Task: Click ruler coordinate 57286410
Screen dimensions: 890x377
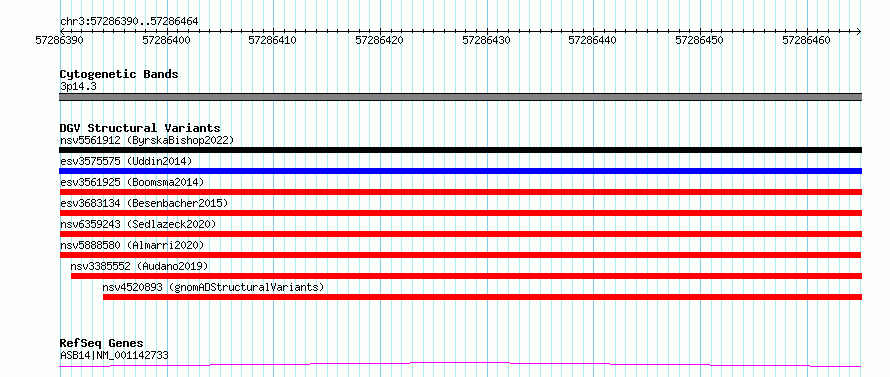Action: coord(273,40)
